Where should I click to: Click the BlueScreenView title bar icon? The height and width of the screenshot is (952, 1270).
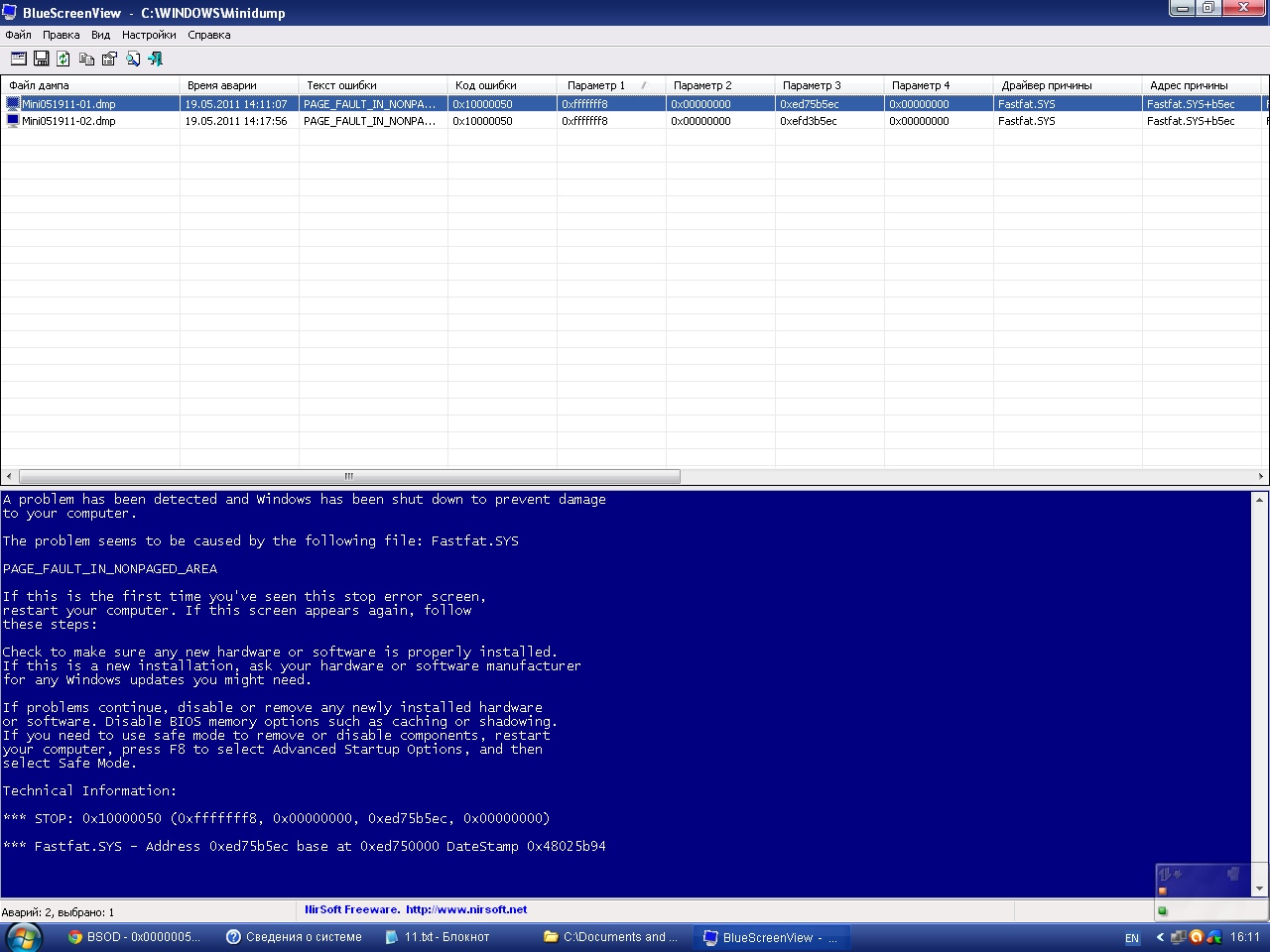[10, 13]
